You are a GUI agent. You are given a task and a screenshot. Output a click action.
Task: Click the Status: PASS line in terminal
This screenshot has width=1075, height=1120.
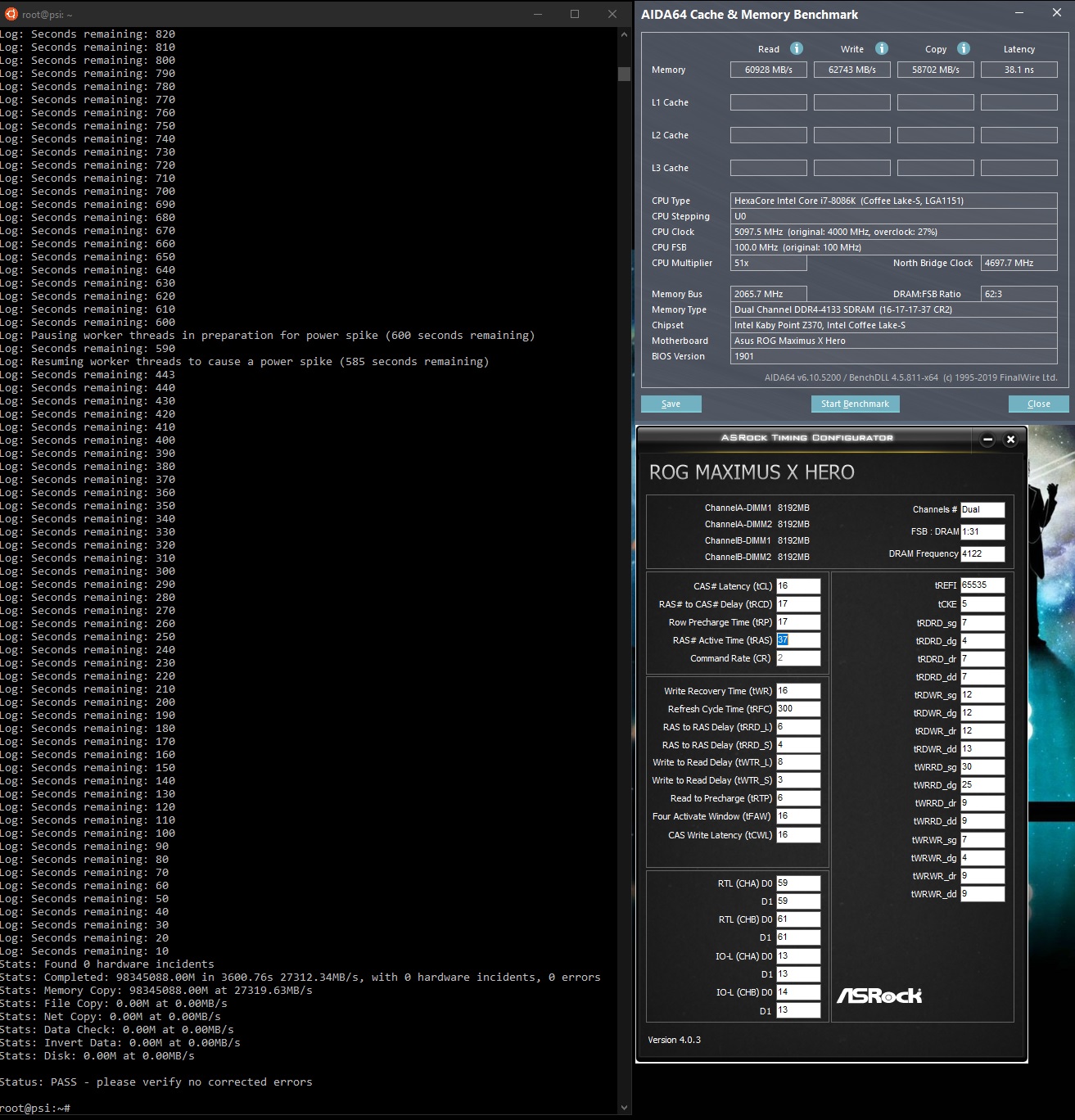156,1082
